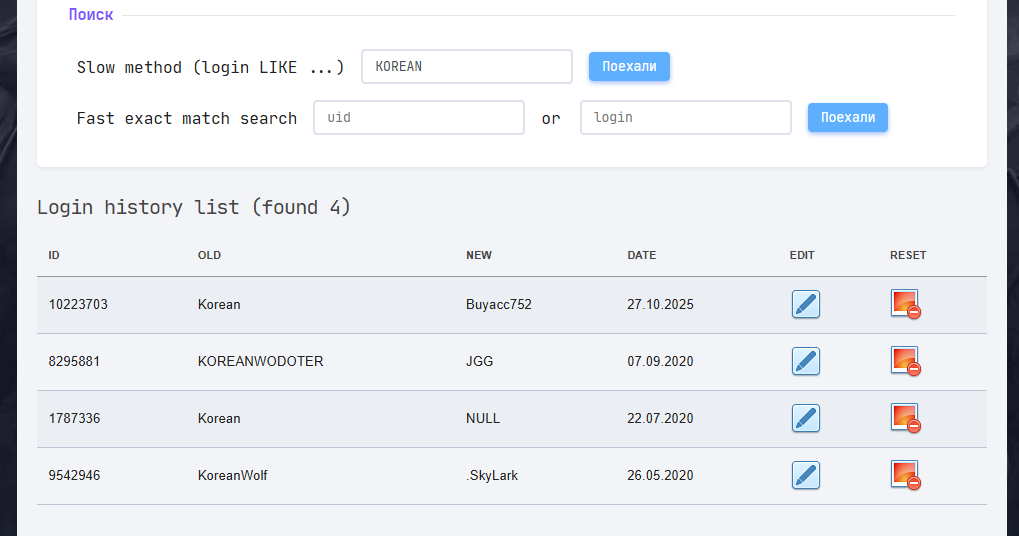Focus the login exact match input
The image size is (1019, 536).
click(685, 117)
